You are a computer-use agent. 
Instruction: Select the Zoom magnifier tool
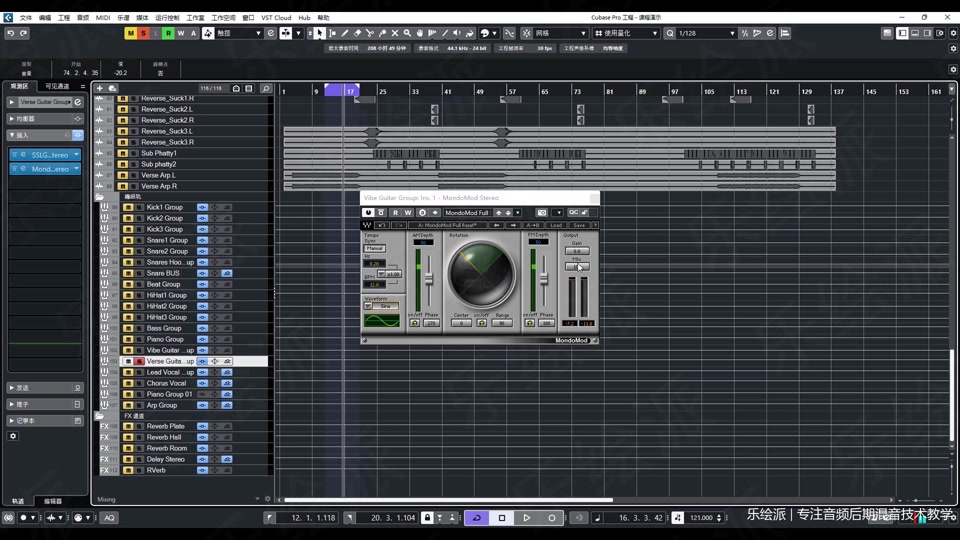[x=407, y=33]
